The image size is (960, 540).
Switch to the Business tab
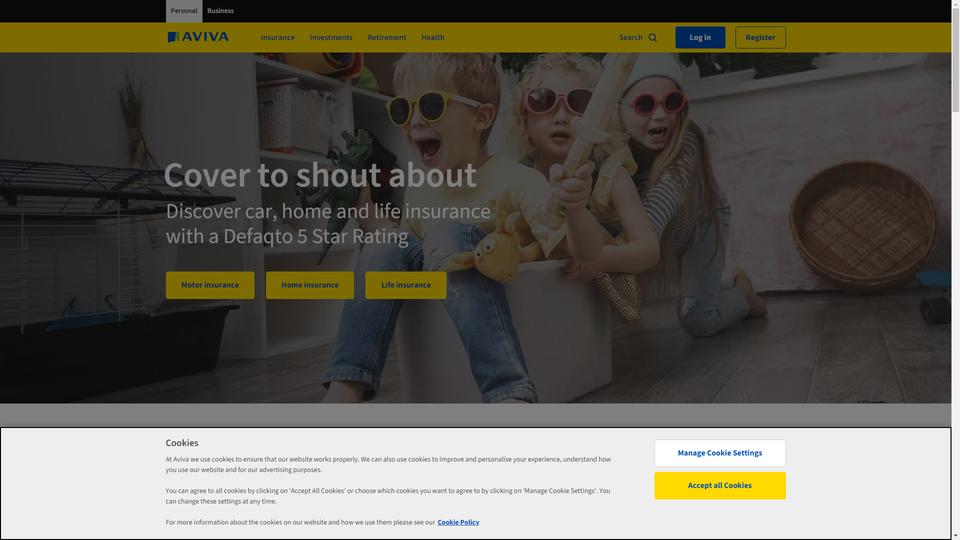[220, 11]
